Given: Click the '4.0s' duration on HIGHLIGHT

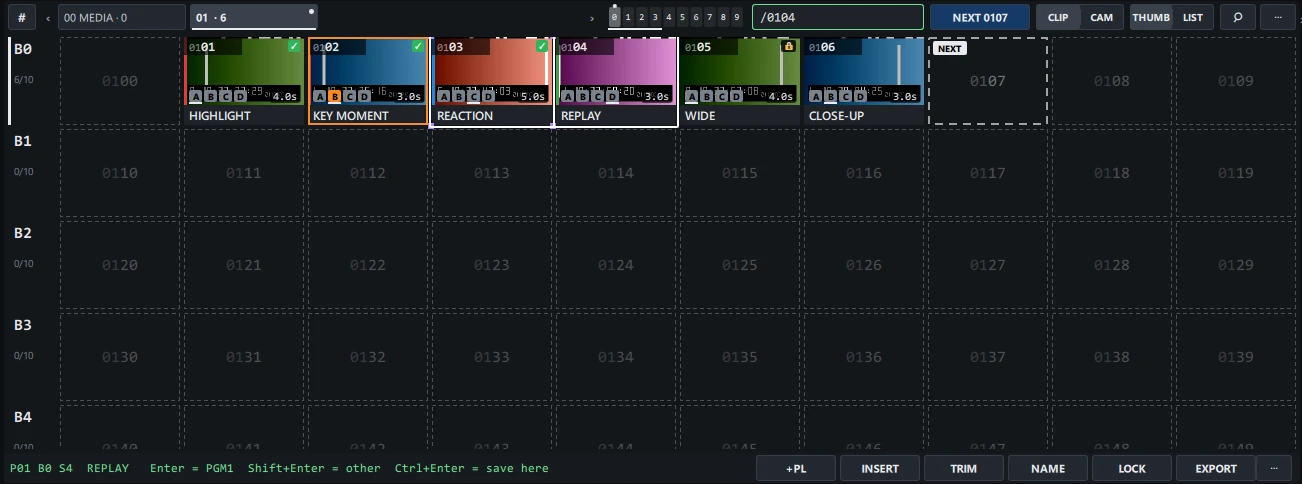Looking at the screenshot, I should [285, 97].
